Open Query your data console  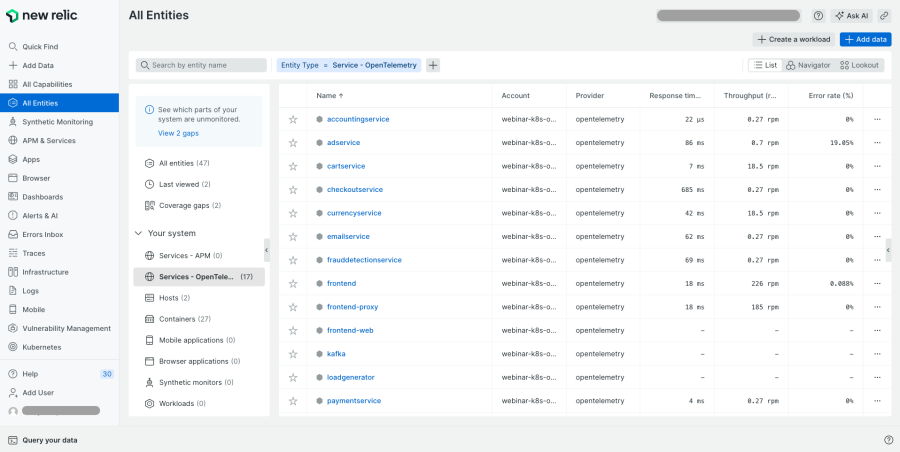tap(43, 441)
